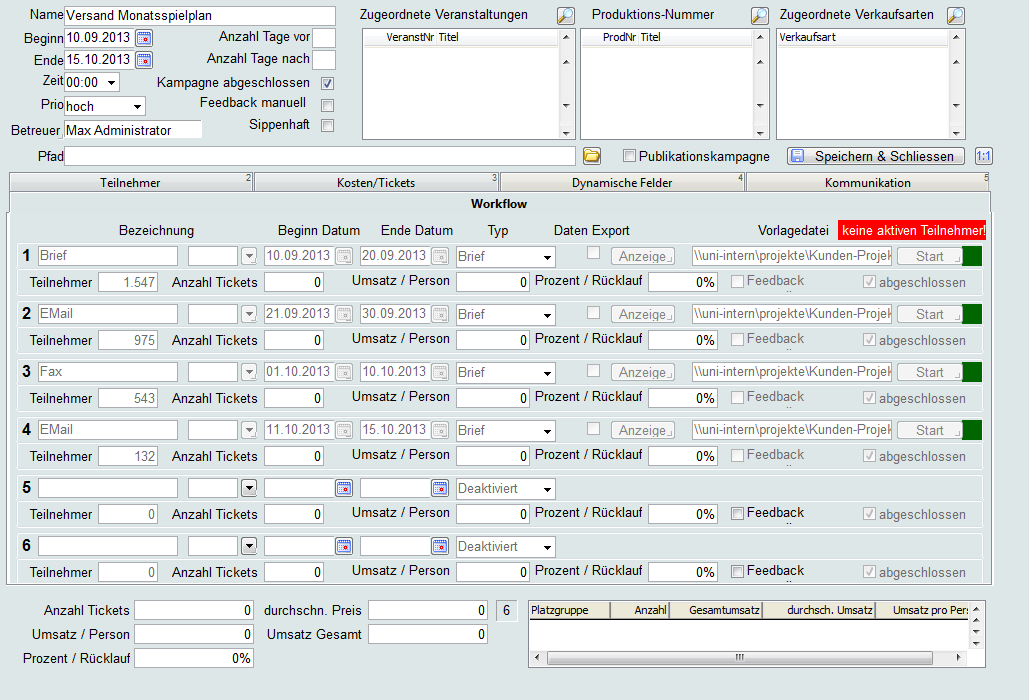Click Gesamtumsatz column header
This screenshot has height=700, width=1029.
[715, 610]
